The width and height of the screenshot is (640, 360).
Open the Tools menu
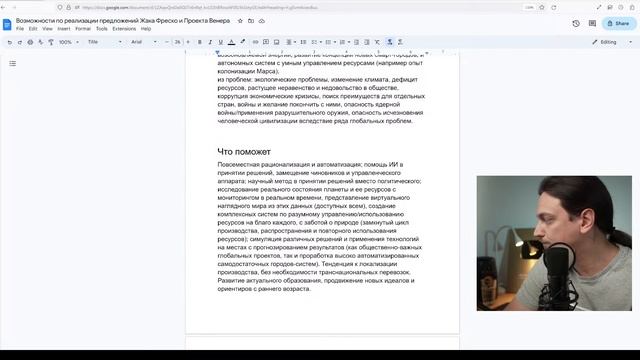click(x=102, y=29)
